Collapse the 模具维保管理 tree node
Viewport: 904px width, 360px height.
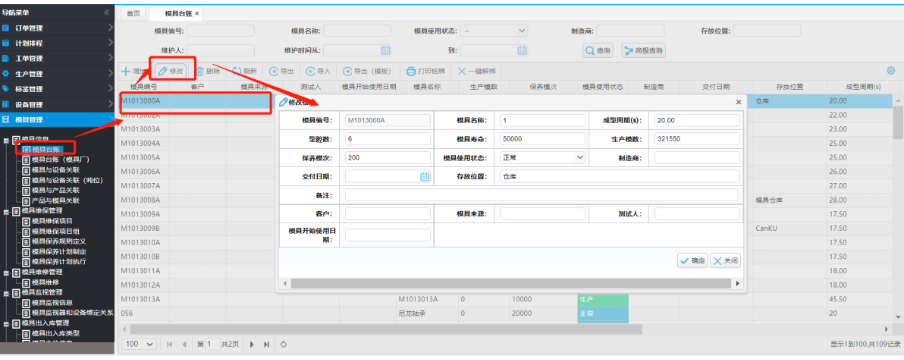pyautogui.click(x=6, y=211)
